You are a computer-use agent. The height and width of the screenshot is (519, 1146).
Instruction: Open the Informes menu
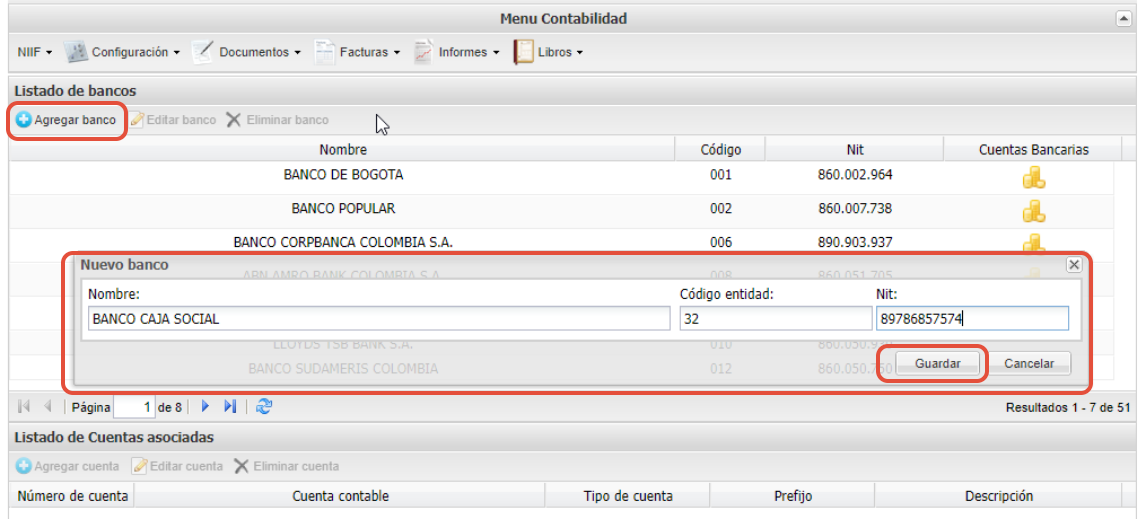[x=456, y=53]
